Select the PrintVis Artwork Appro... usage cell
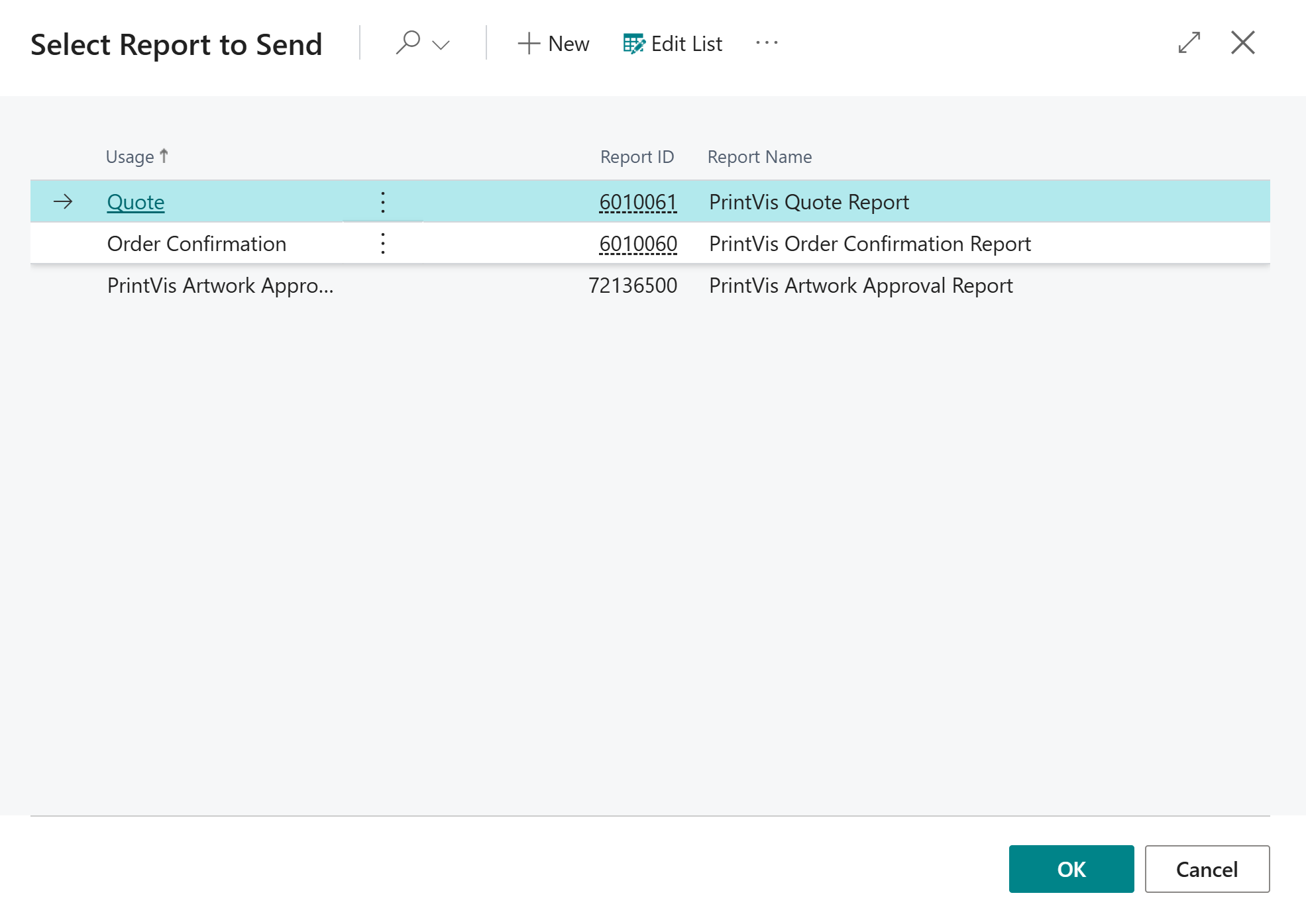The height and width of the screenshot is (924, 1306). pyautogui.click(x=221, y=285)
